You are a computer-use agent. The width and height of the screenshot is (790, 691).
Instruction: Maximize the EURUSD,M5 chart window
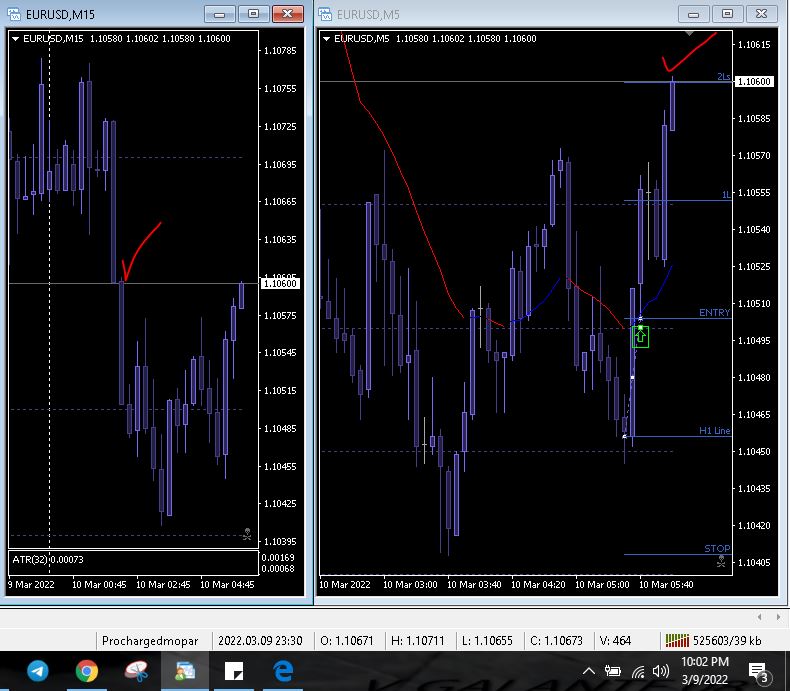(x=728, y=14)
